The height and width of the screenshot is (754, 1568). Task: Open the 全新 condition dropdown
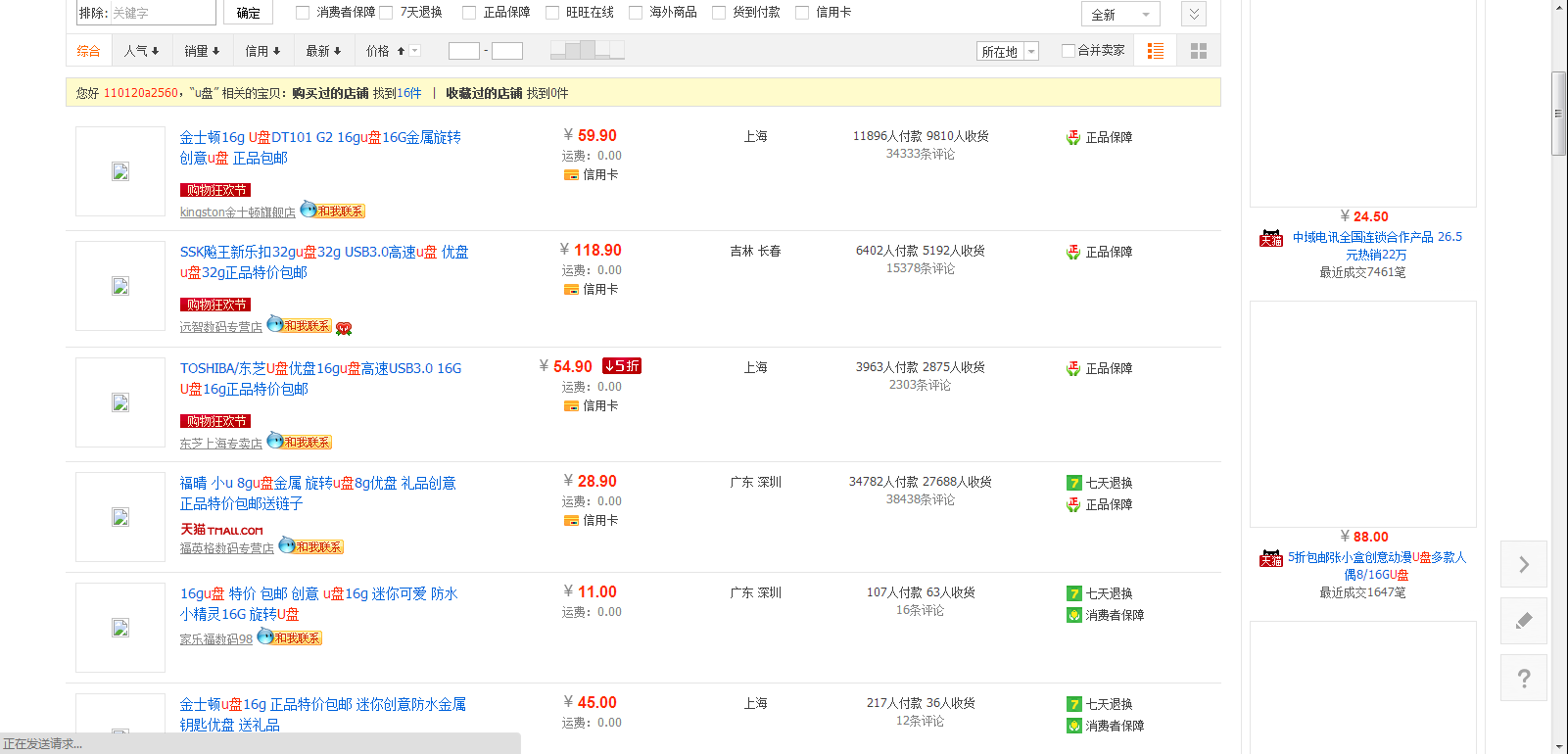point(1120,14)
